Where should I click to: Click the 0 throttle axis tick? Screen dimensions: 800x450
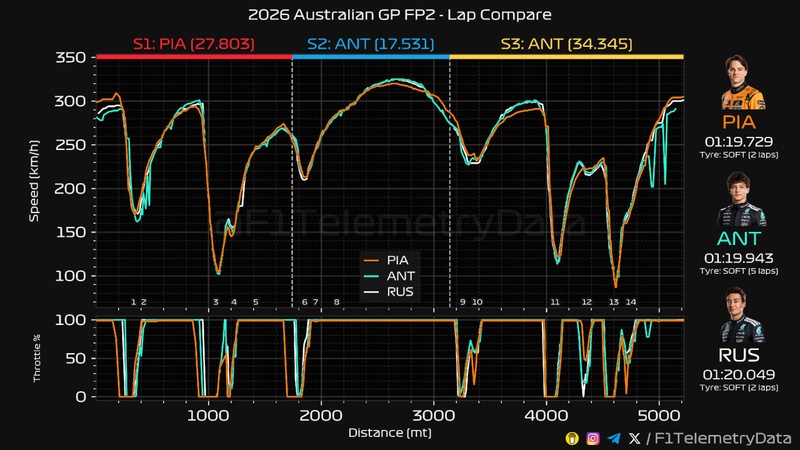pyautogui.click(x=81, y=397)
